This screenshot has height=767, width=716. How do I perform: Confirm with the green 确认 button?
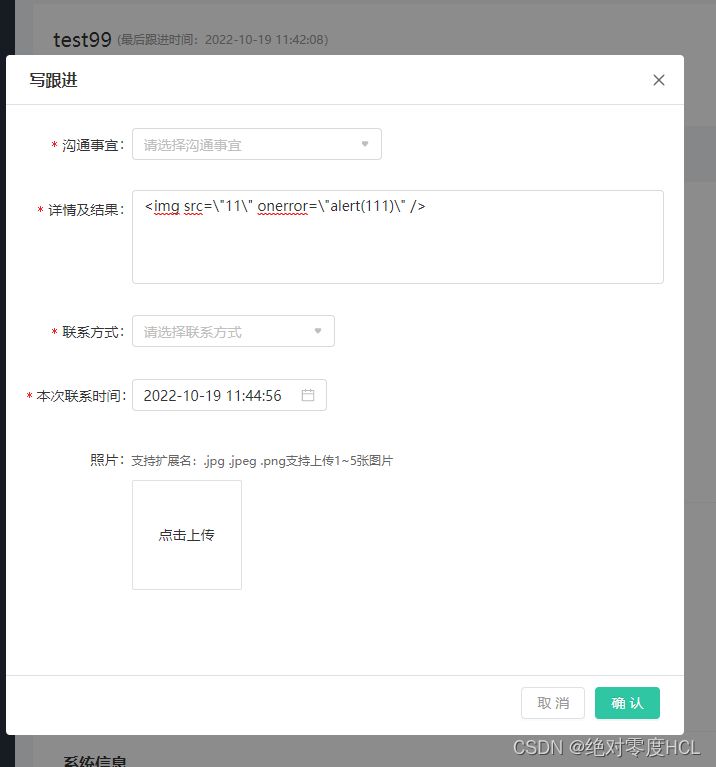click(627, 703)
